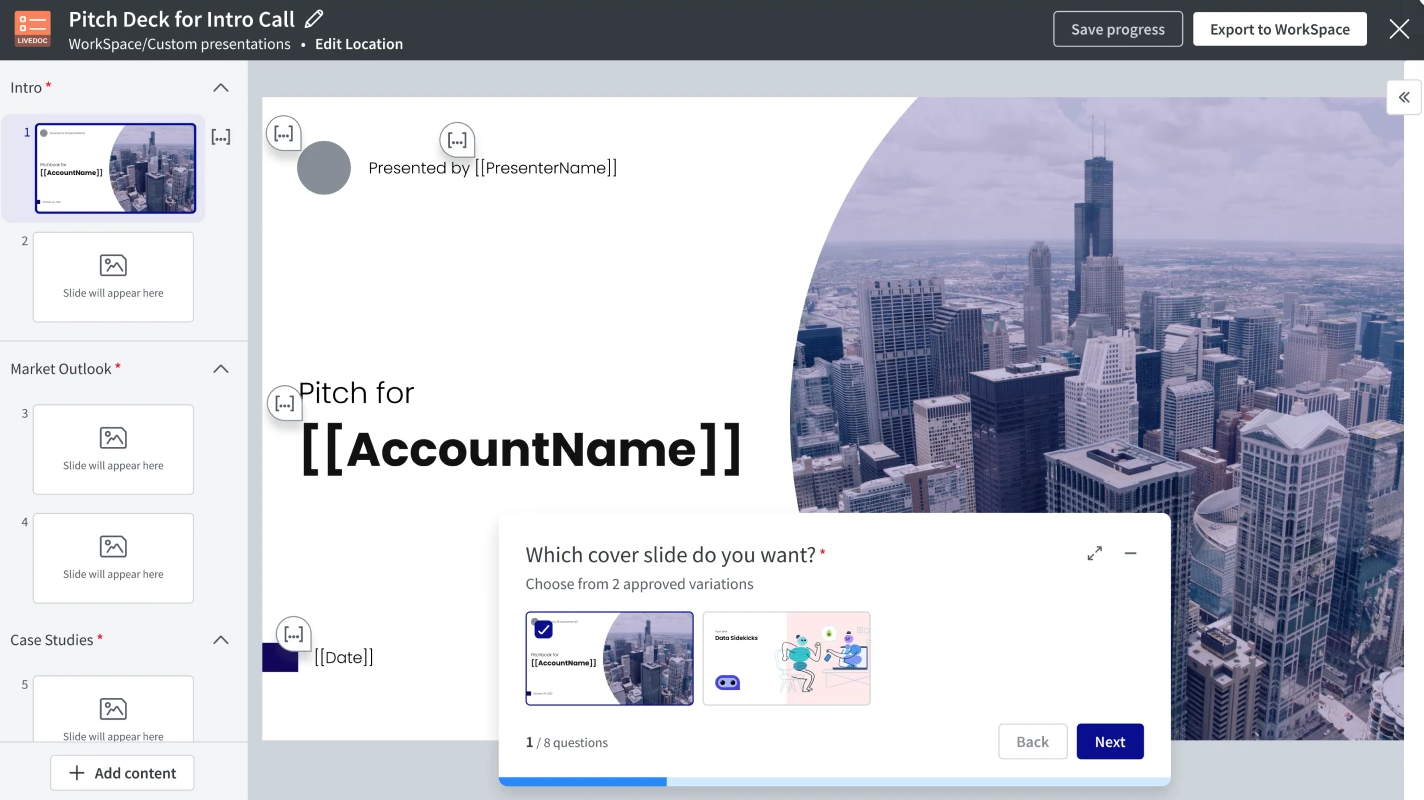The image size is (1424, 800).
Task: Close the presentation editor
Action: point(1399,29)
